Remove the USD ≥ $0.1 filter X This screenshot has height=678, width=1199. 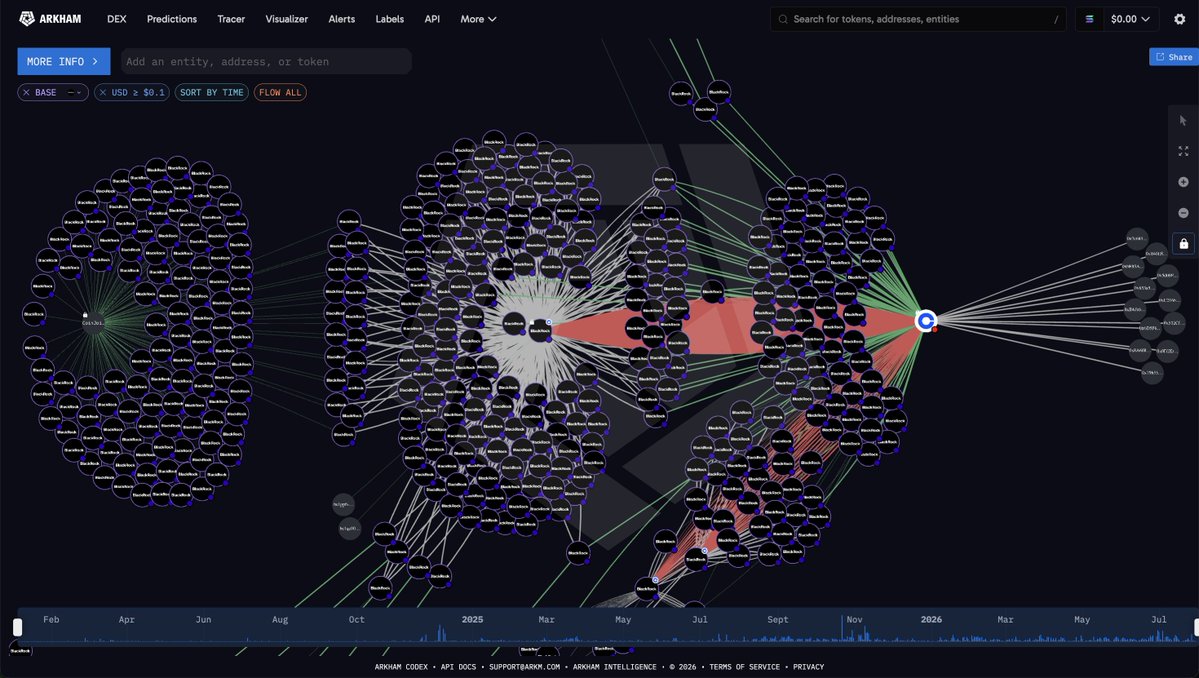(102, 92)
